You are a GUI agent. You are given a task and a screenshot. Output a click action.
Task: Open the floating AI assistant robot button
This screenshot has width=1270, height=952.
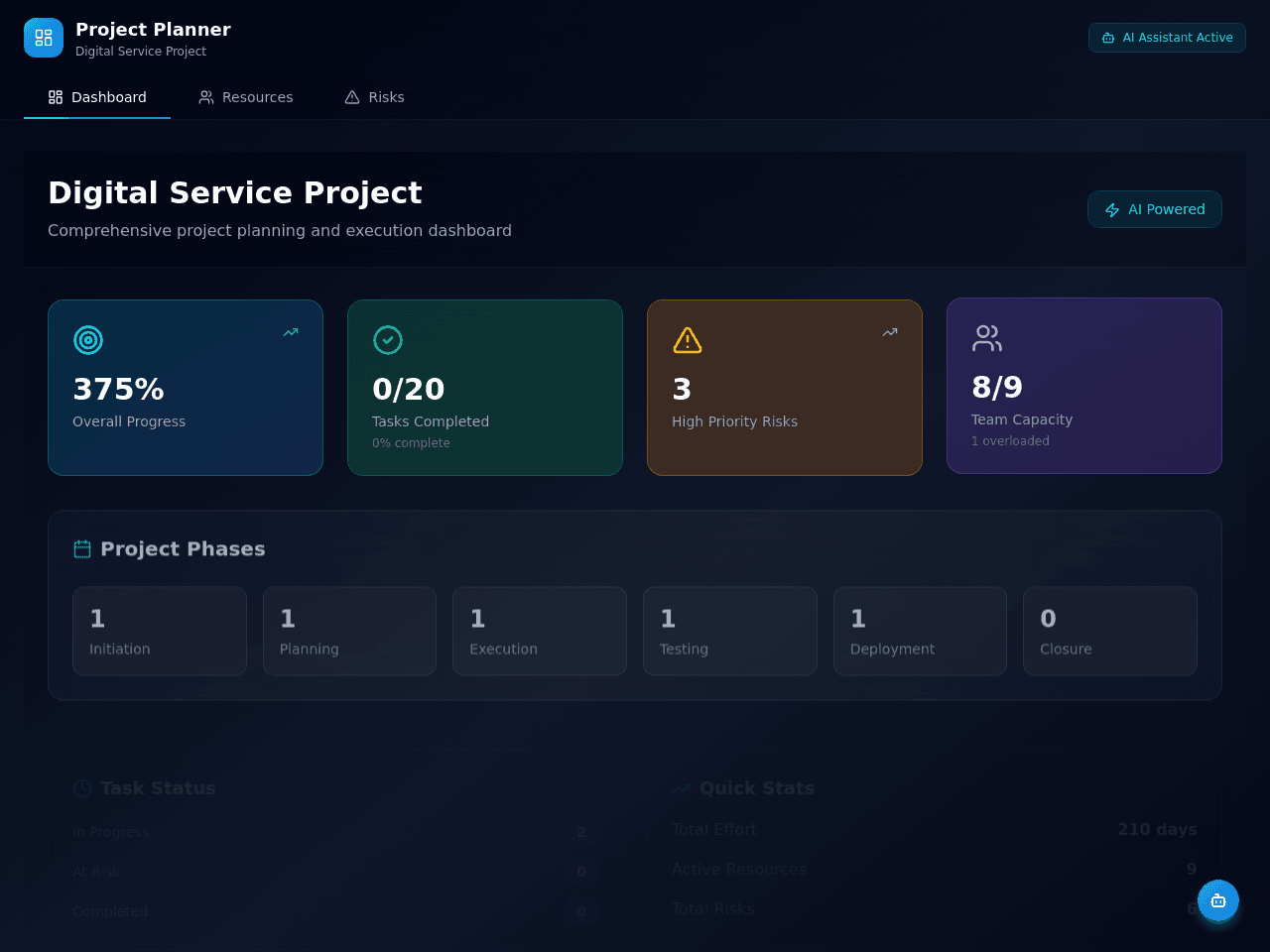pyautogui.click(x=1218, y=900)
